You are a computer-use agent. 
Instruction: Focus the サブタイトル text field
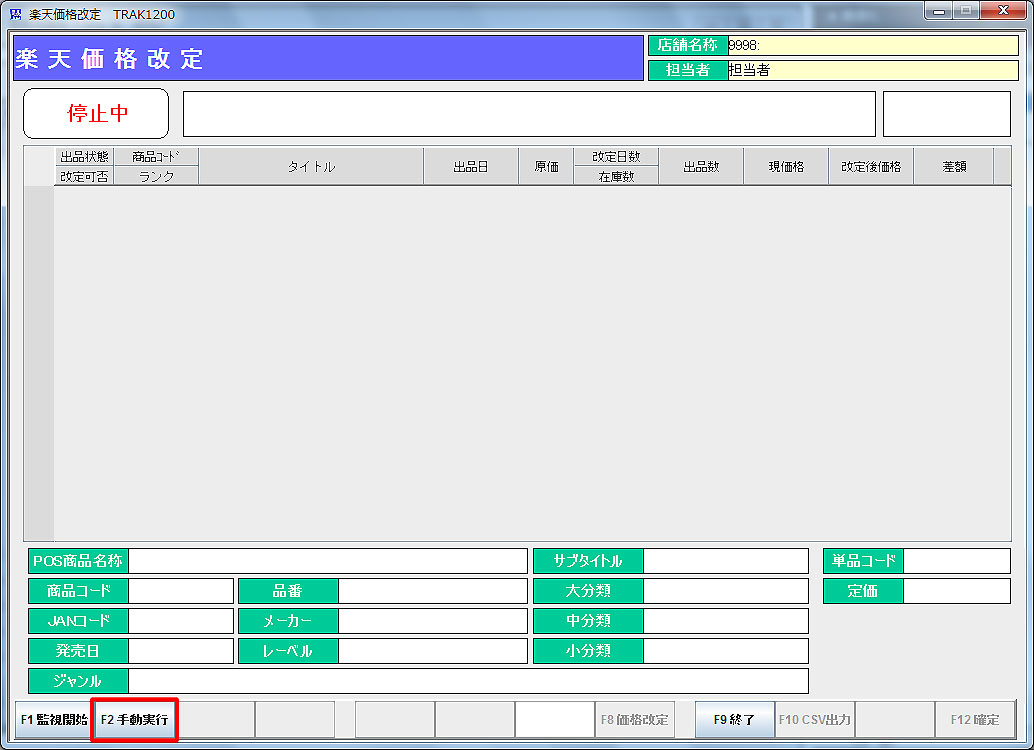725,562
